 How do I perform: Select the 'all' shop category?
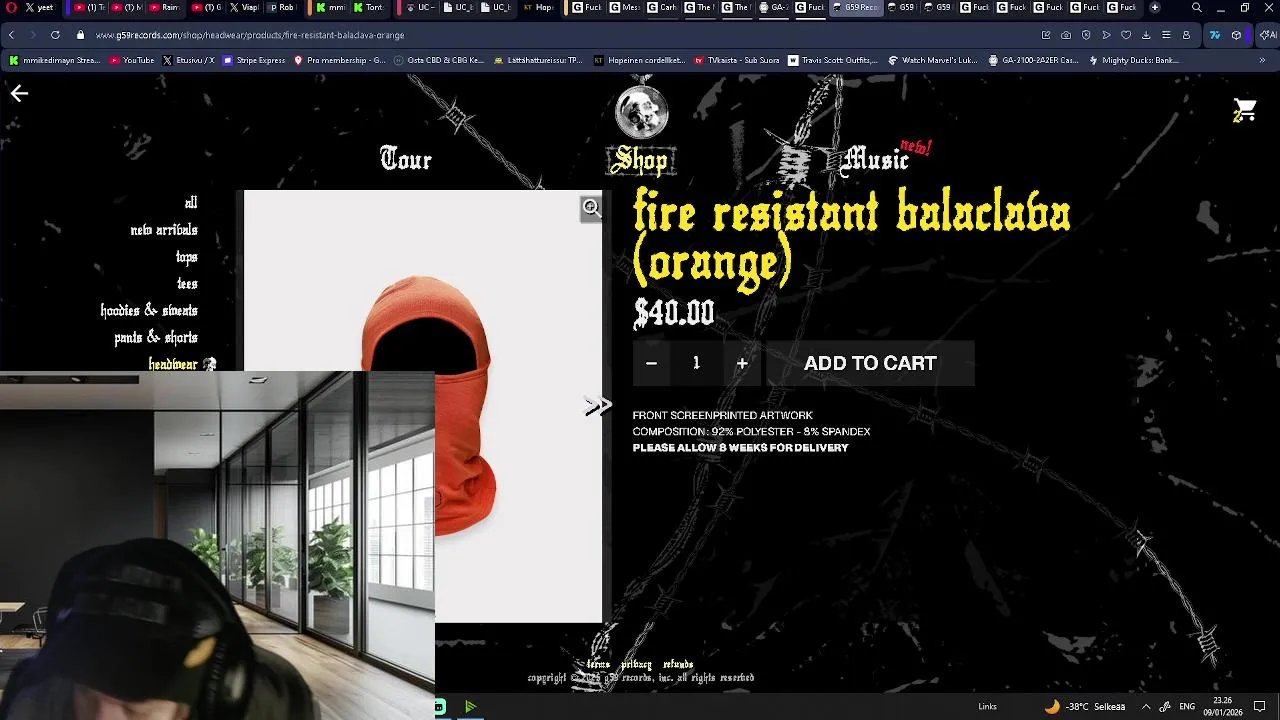pos(191,202)
